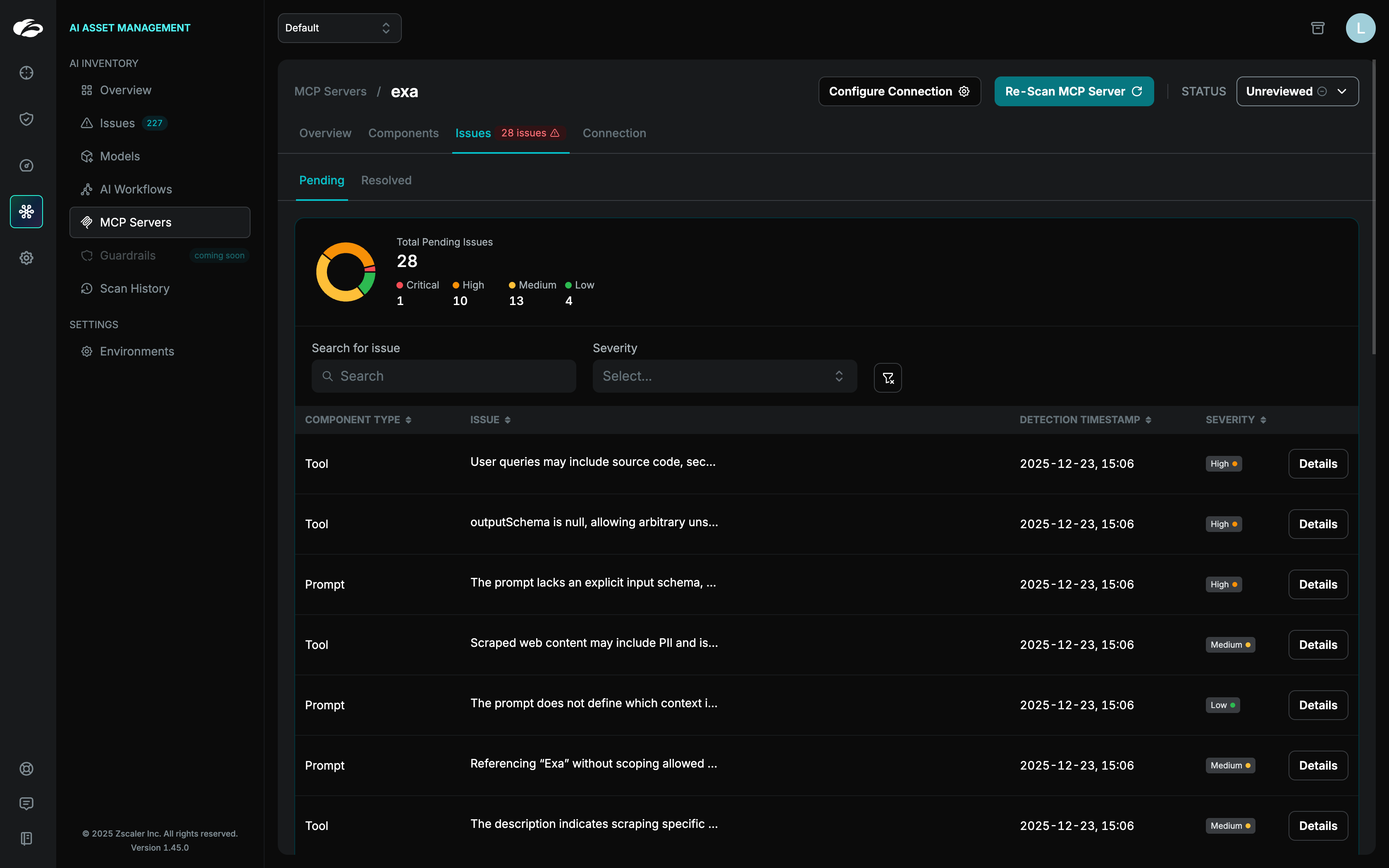Expand the Unreviewed status dropdown

point(1297,91)
